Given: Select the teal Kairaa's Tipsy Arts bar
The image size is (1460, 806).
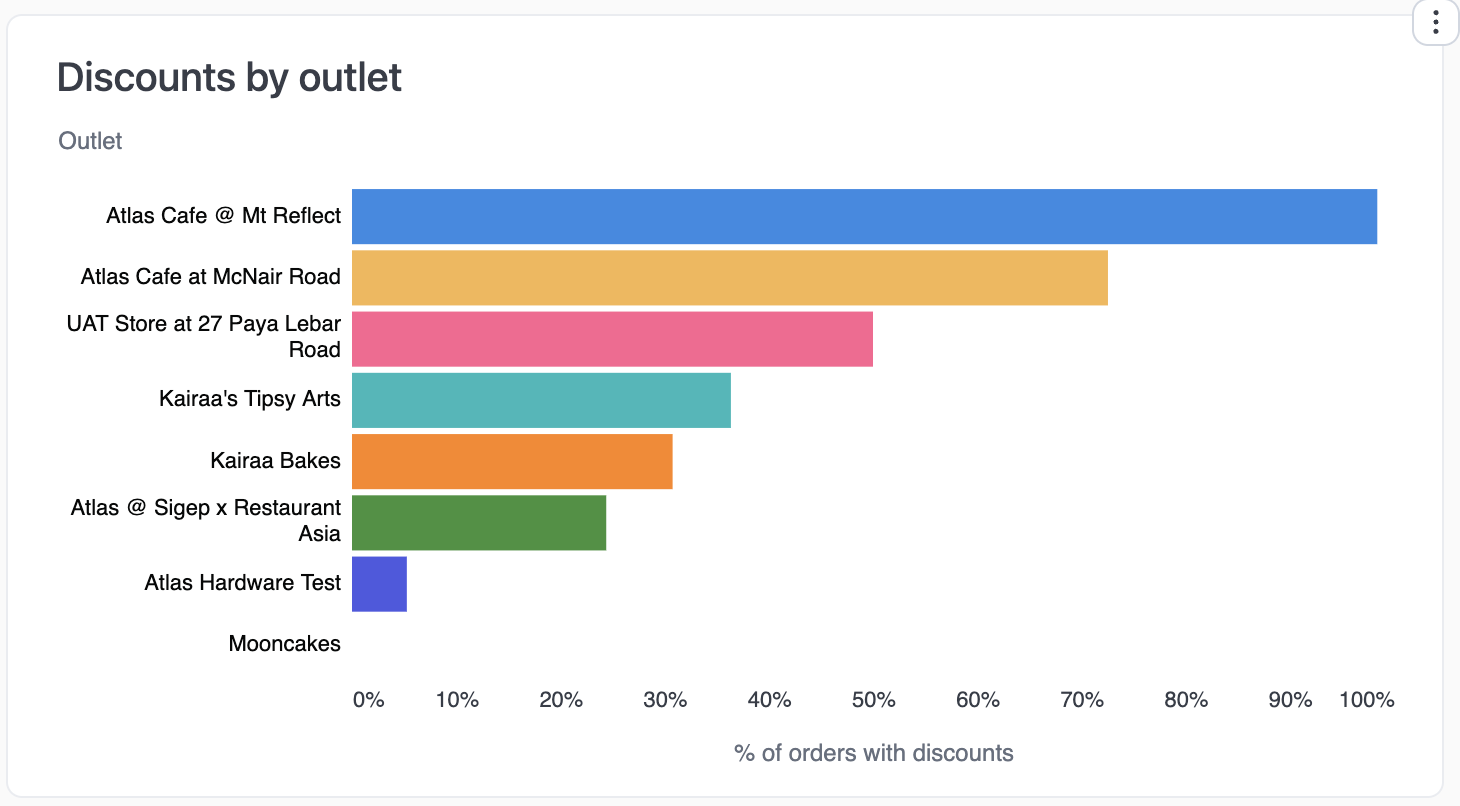Looking at the screenshot, I should pos(540,400).
